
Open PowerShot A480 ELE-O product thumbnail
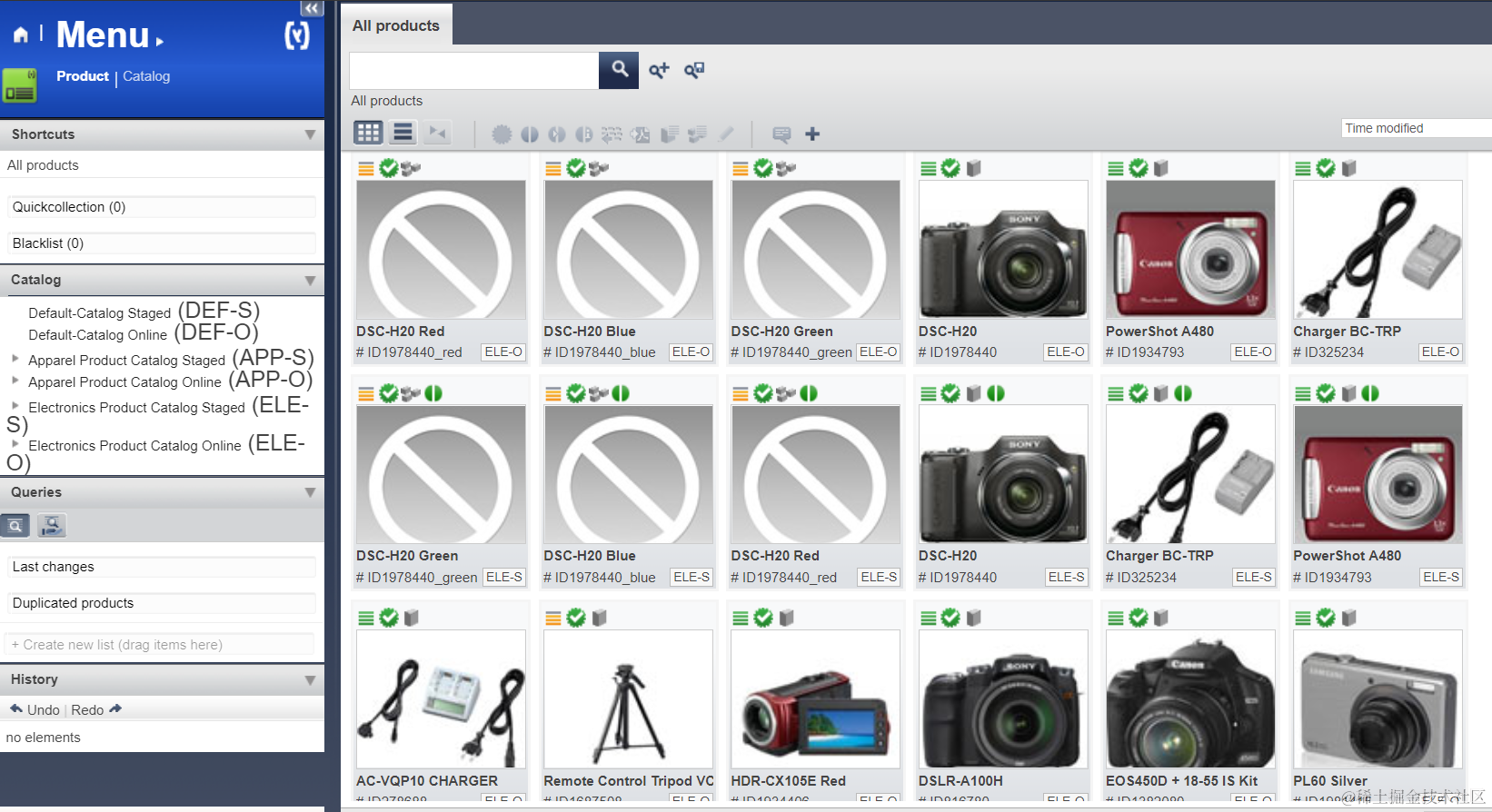[1190, 249]
